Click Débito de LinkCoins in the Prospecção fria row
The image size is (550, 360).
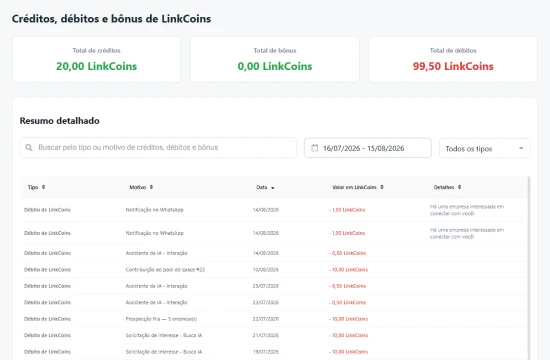coord(47,319)
